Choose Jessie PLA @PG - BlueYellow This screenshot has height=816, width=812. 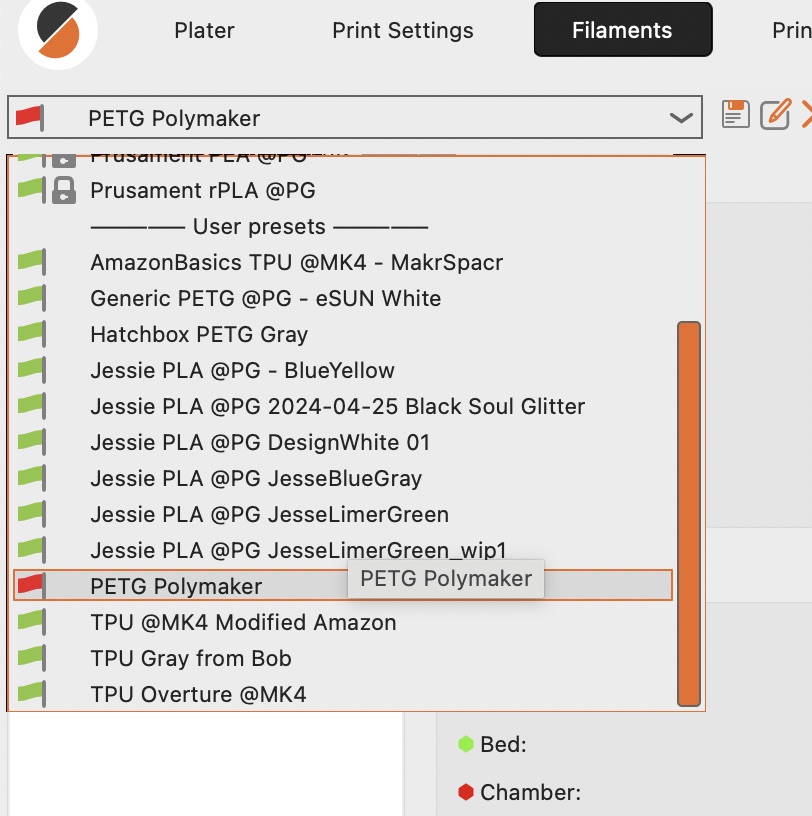coord(242,370)
